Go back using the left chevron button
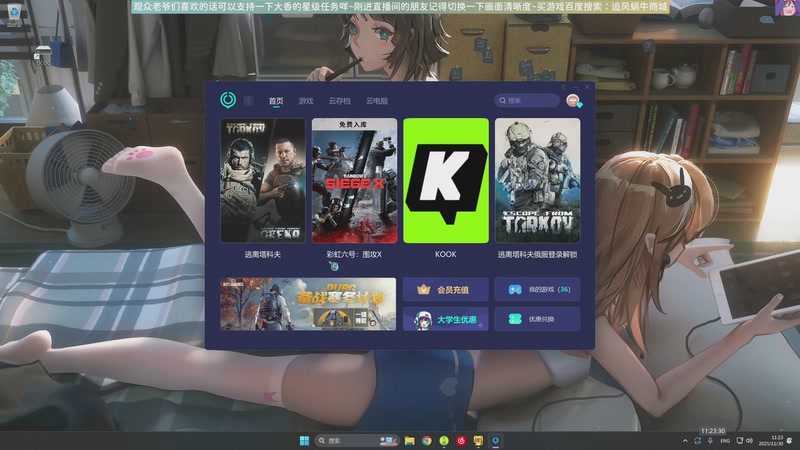 click(x=248, y=101)
